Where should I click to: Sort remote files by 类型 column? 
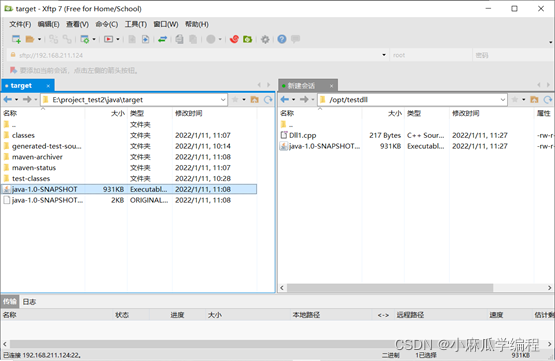pyautogui.click(x=427, y=113)
